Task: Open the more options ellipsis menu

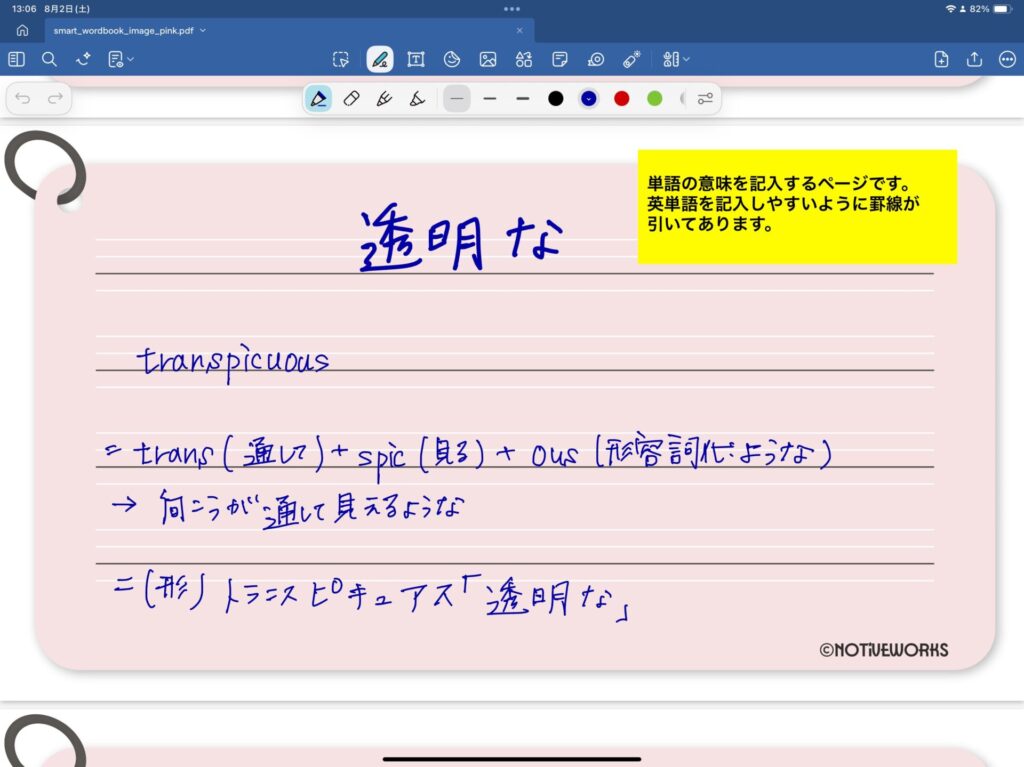Action: click(x=1007, y=59)
